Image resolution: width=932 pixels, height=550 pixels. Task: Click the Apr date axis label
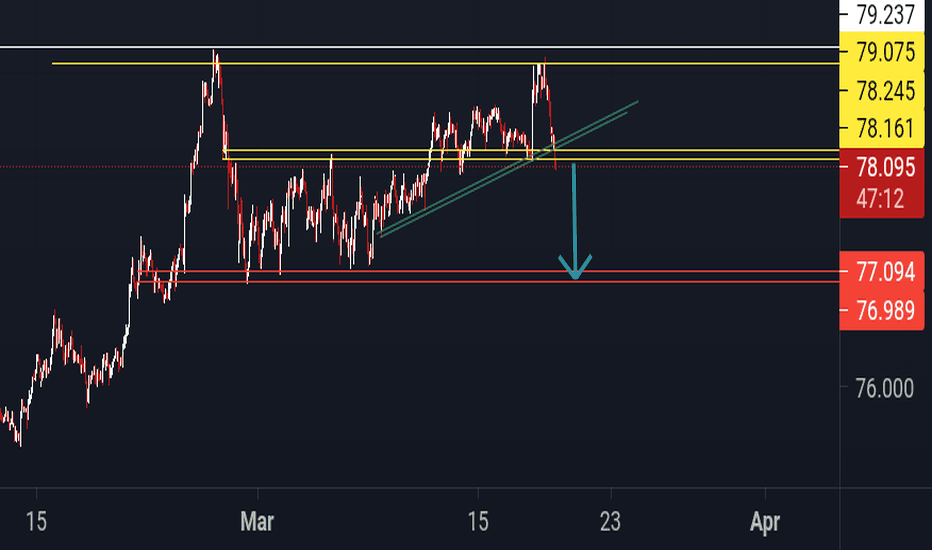[x=764, y=521]
